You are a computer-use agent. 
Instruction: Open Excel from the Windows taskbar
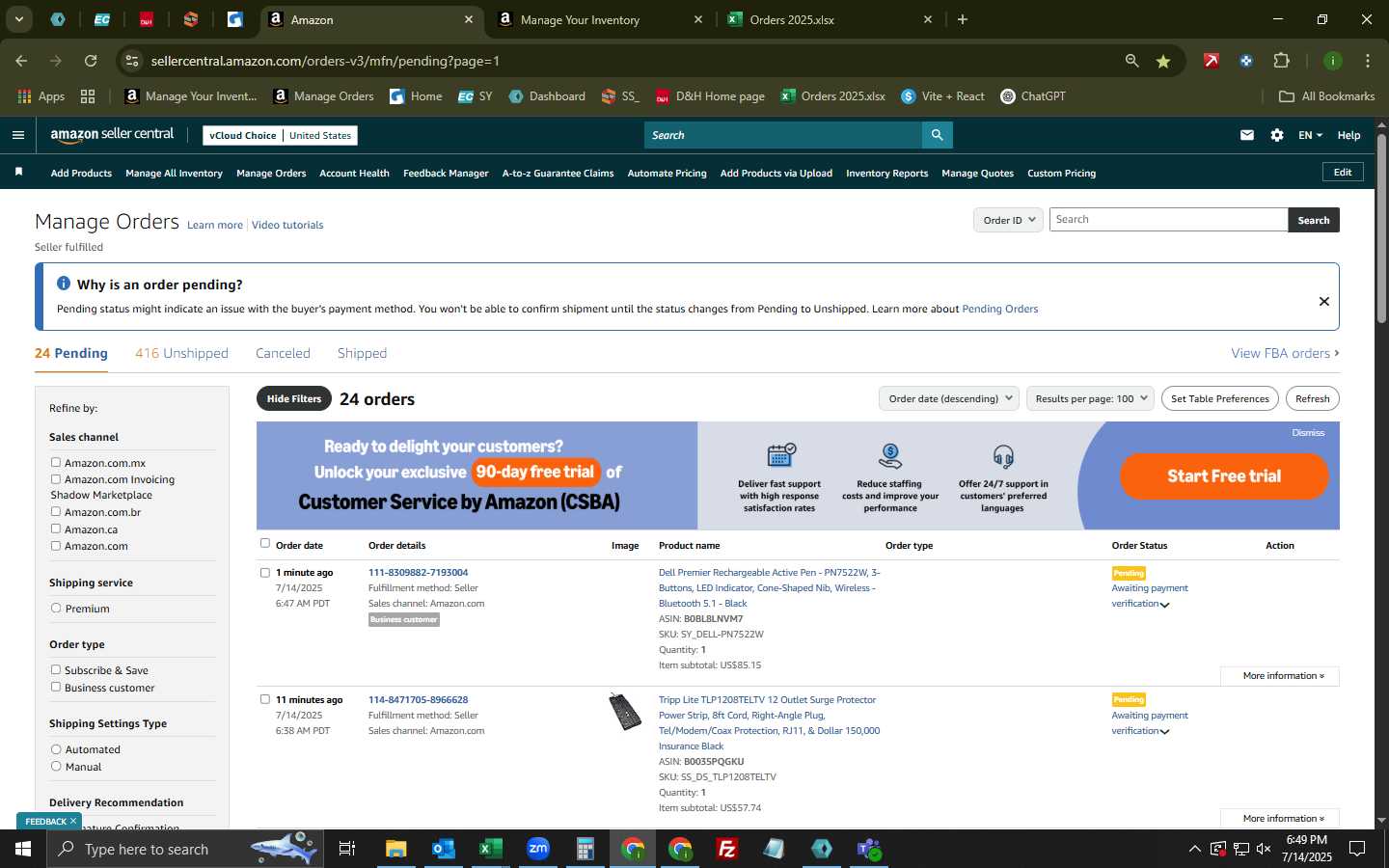tap(490, 849)
